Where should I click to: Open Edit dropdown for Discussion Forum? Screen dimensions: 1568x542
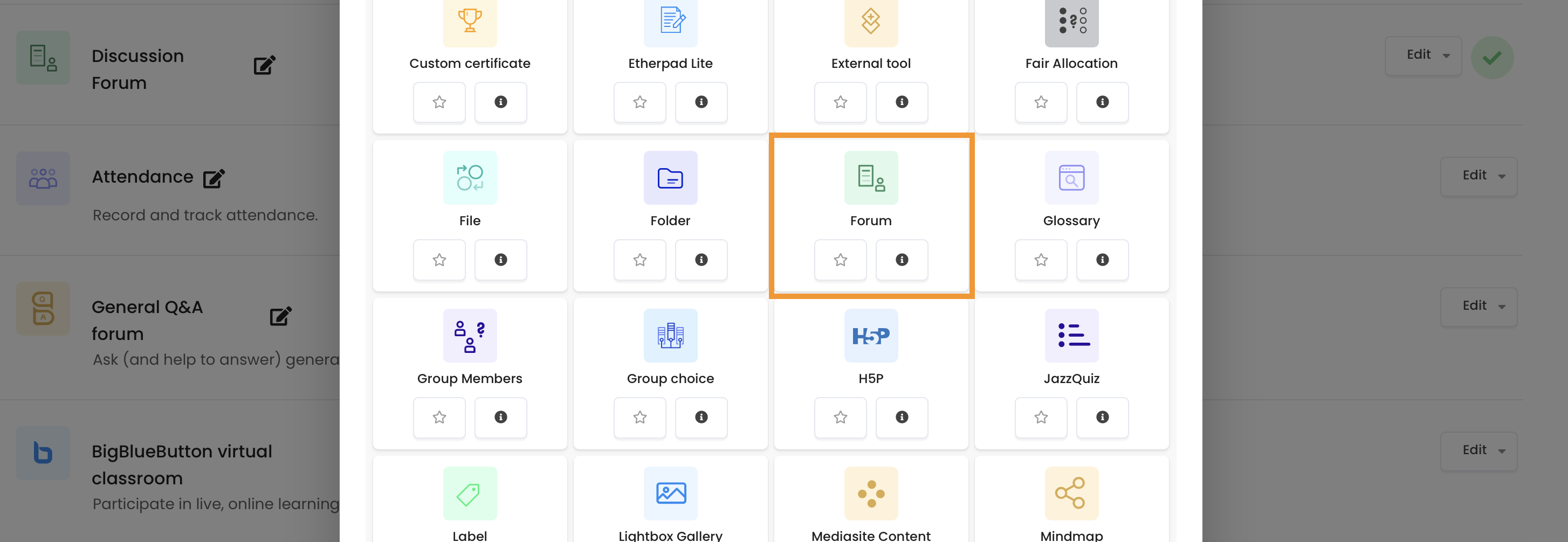pos(1423,56)
